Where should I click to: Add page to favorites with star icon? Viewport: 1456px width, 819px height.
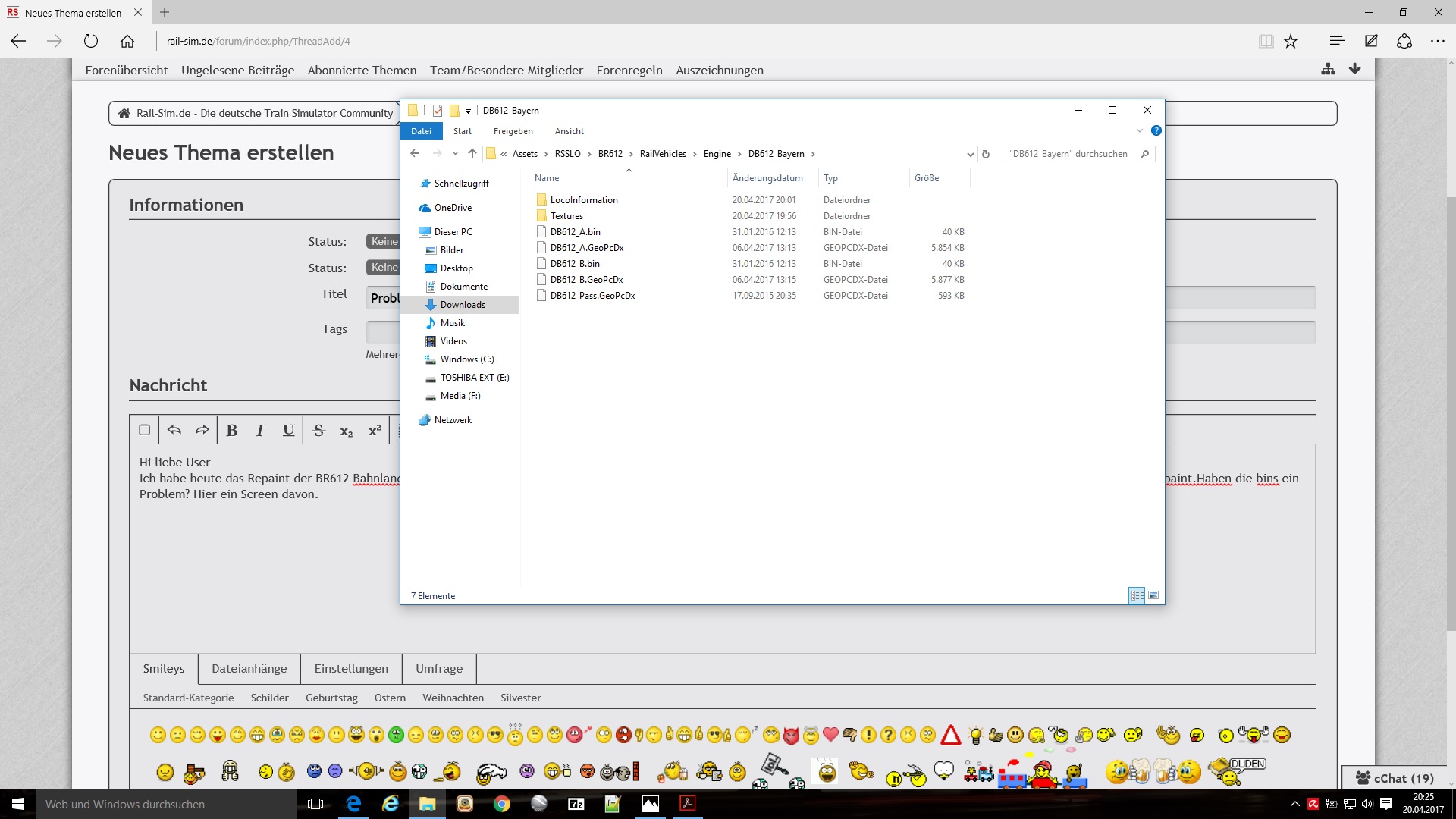click(x=1291, y=41)
